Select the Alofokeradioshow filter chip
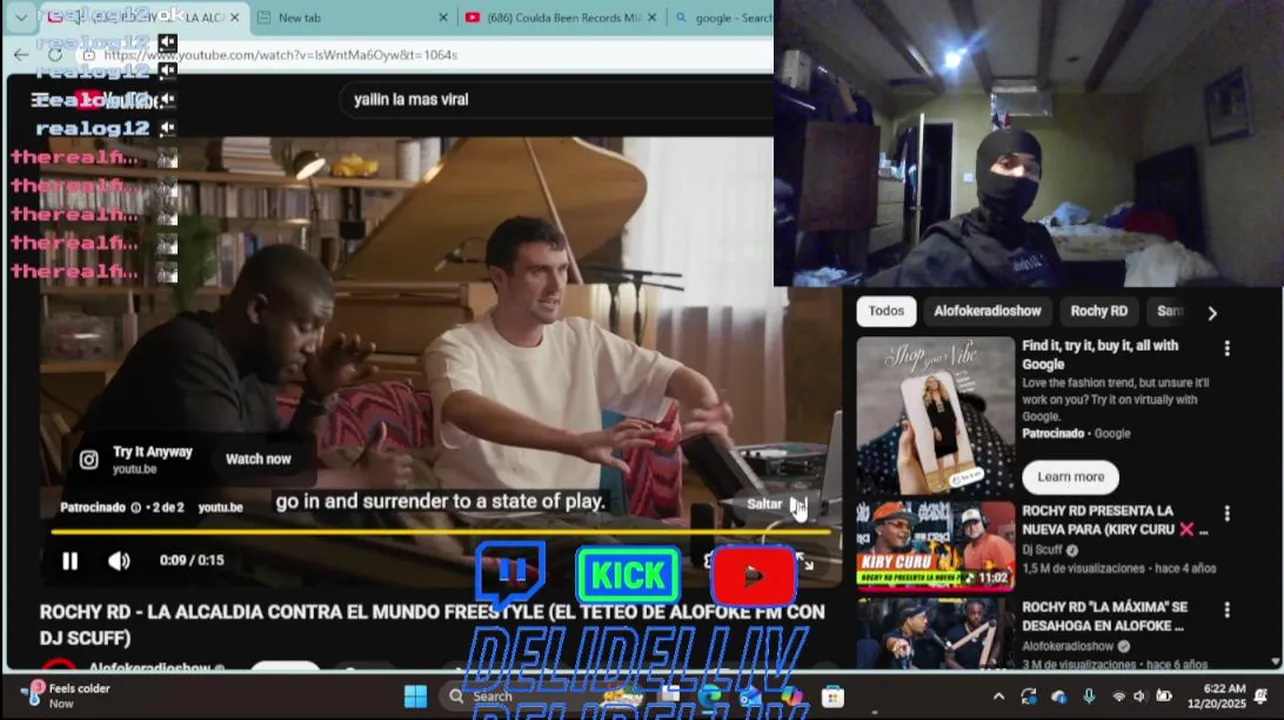 (987, 311)
